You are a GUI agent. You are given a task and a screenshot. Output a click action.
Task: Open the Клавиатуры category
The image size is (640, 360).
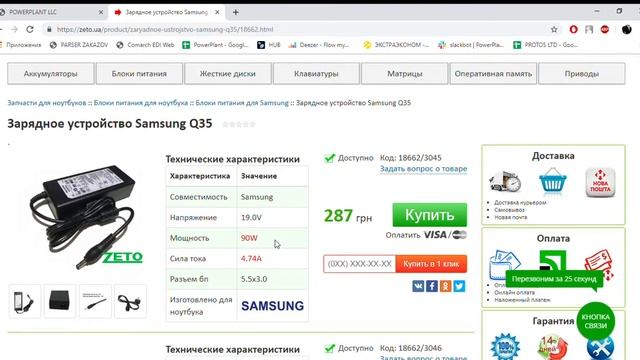coord(316,73)
